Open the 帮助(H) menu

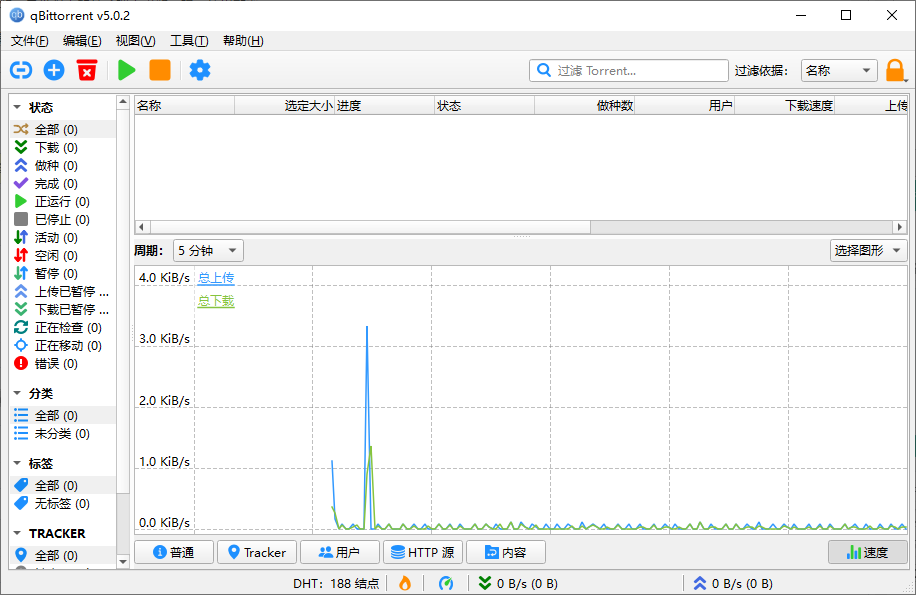pos(243,41)
